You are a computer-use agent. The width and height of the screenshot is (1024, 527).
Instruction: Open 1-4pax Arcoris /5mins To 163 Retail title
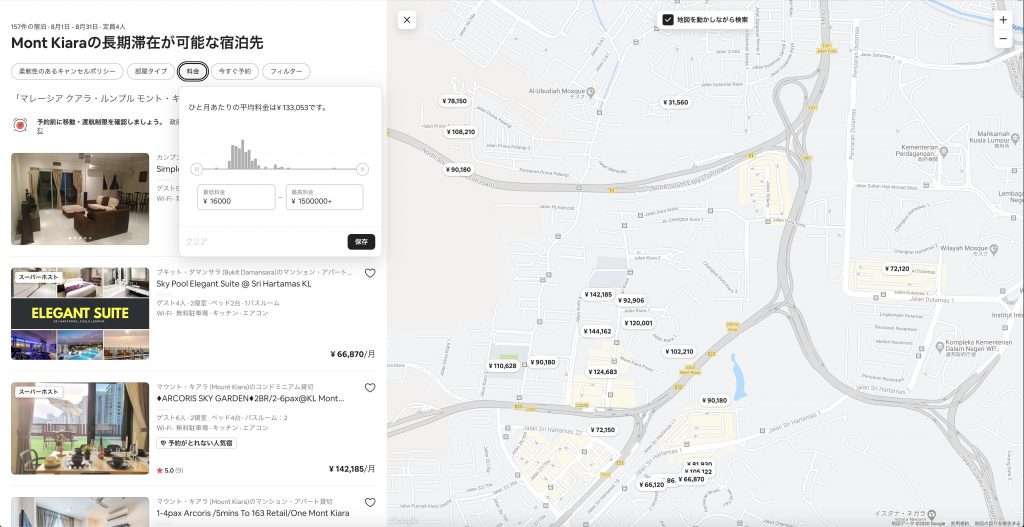pos(253,513)
